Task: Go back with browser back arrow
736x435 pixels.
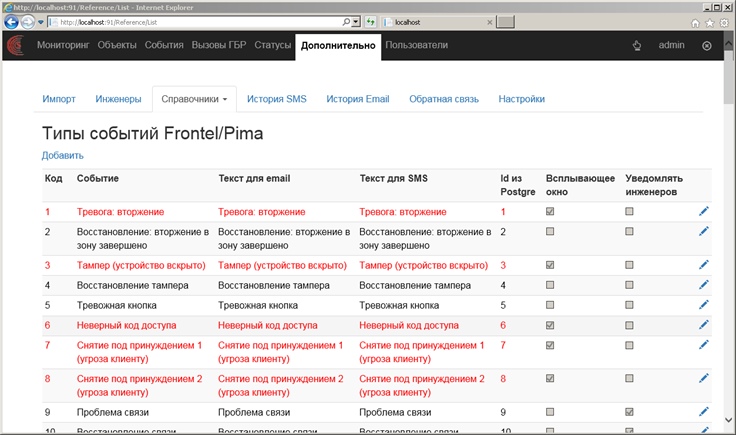Action: 11,22
